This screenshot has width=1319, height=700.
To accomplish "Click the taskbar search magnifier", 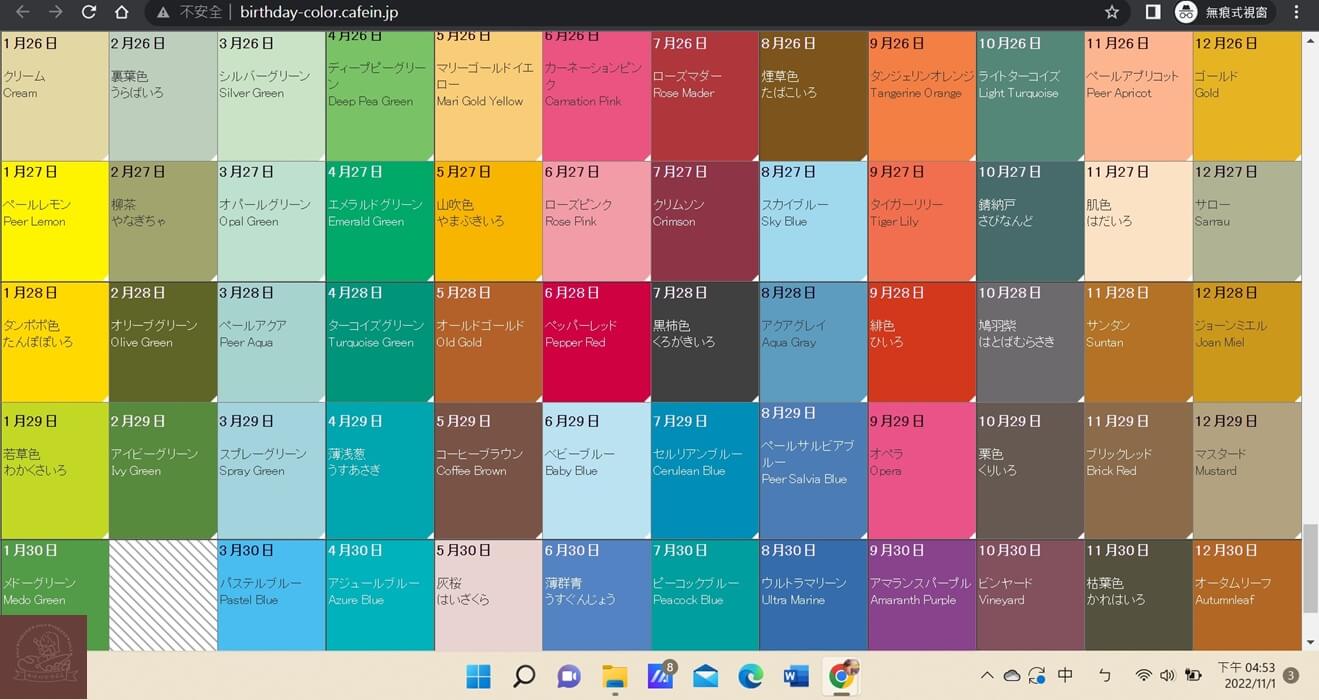I will click(x=524, y=677).
